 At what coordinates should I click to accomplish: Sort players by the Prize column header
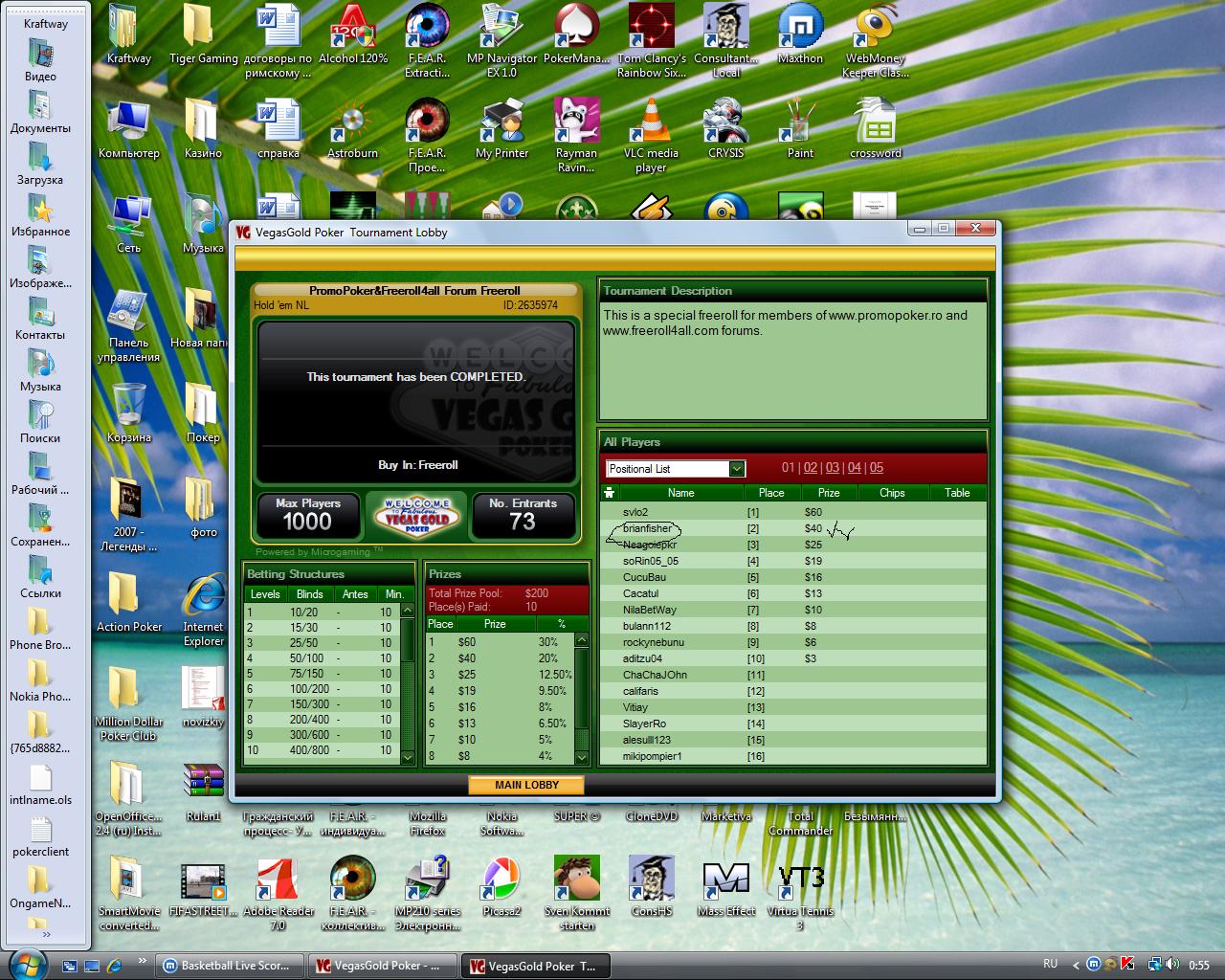[x=828, y=493]
